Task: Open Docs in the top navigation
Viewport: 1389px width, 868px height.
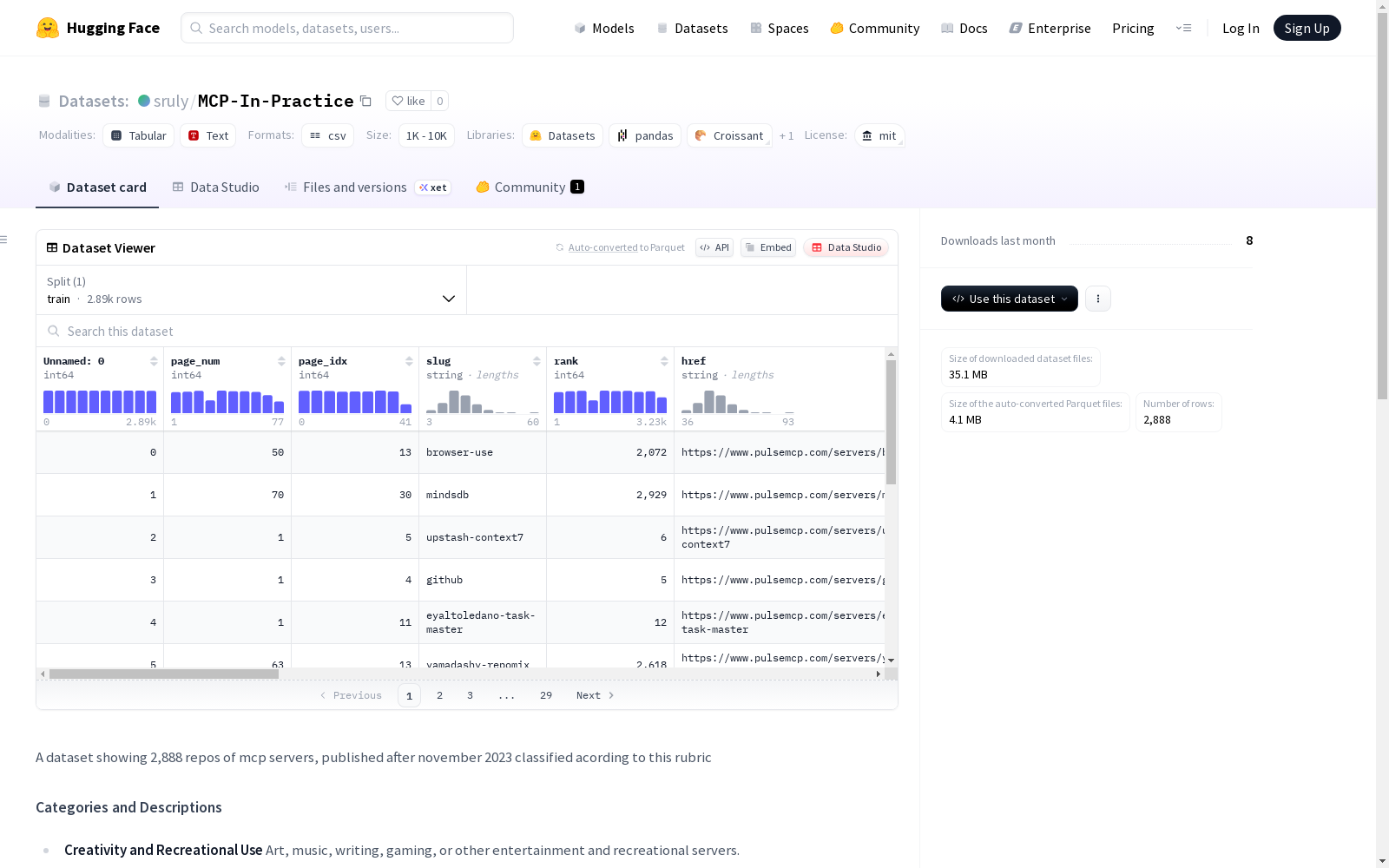Action: [964, 28]
